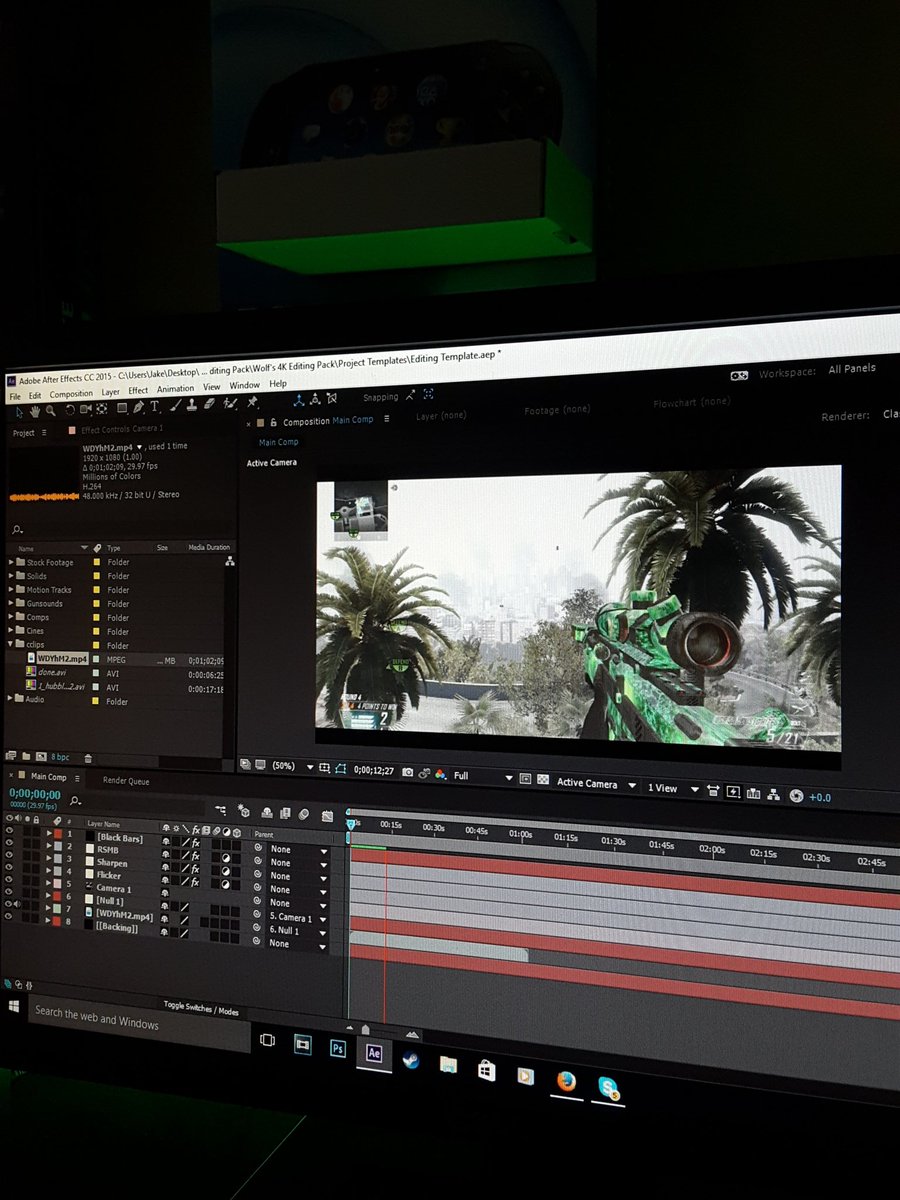Select the Eraser tool
The width and height of the screenshot is (900, 1200).
(x=210, y=404)
